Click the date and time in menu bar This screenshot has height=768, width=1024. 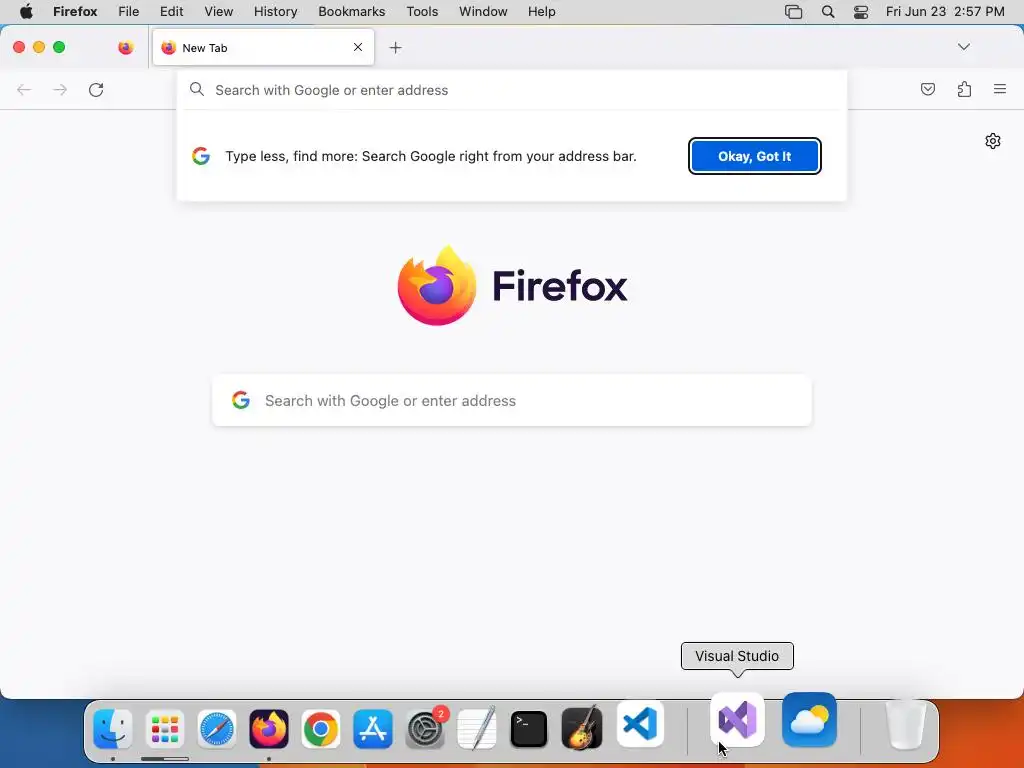coord(944,12)
